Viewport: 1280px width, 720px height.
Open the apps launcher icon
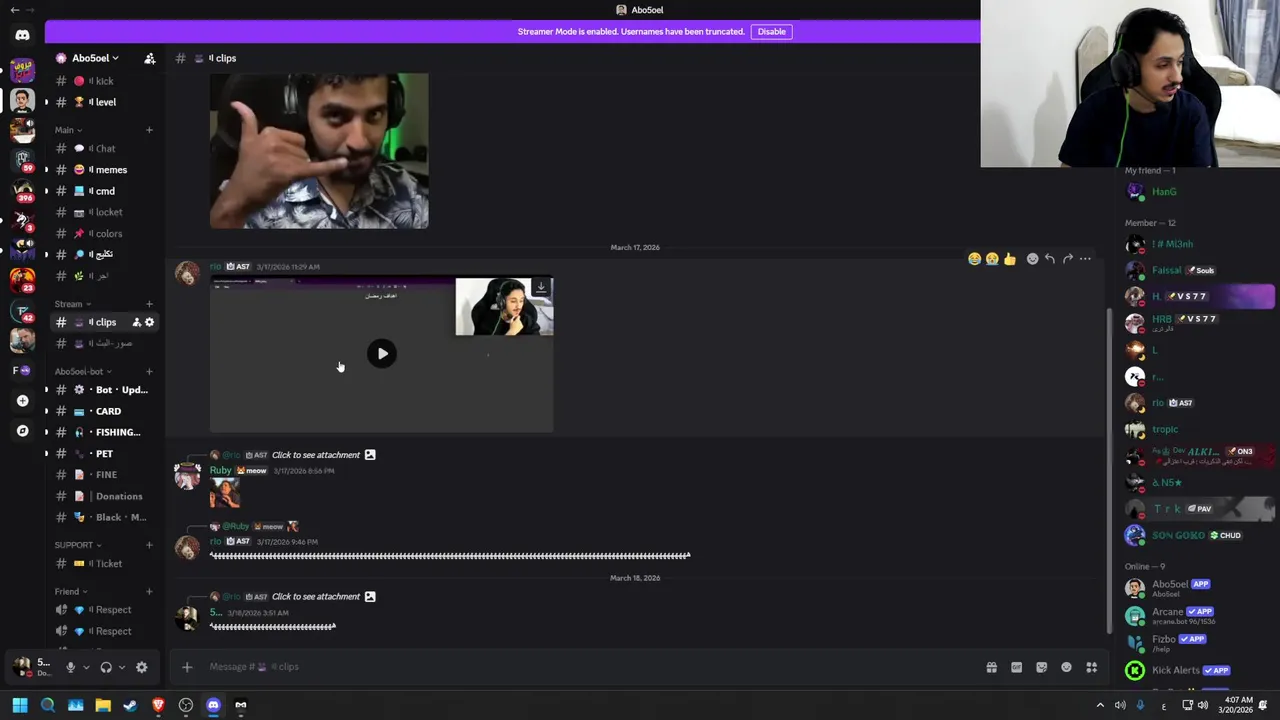tap(1092, 667)
